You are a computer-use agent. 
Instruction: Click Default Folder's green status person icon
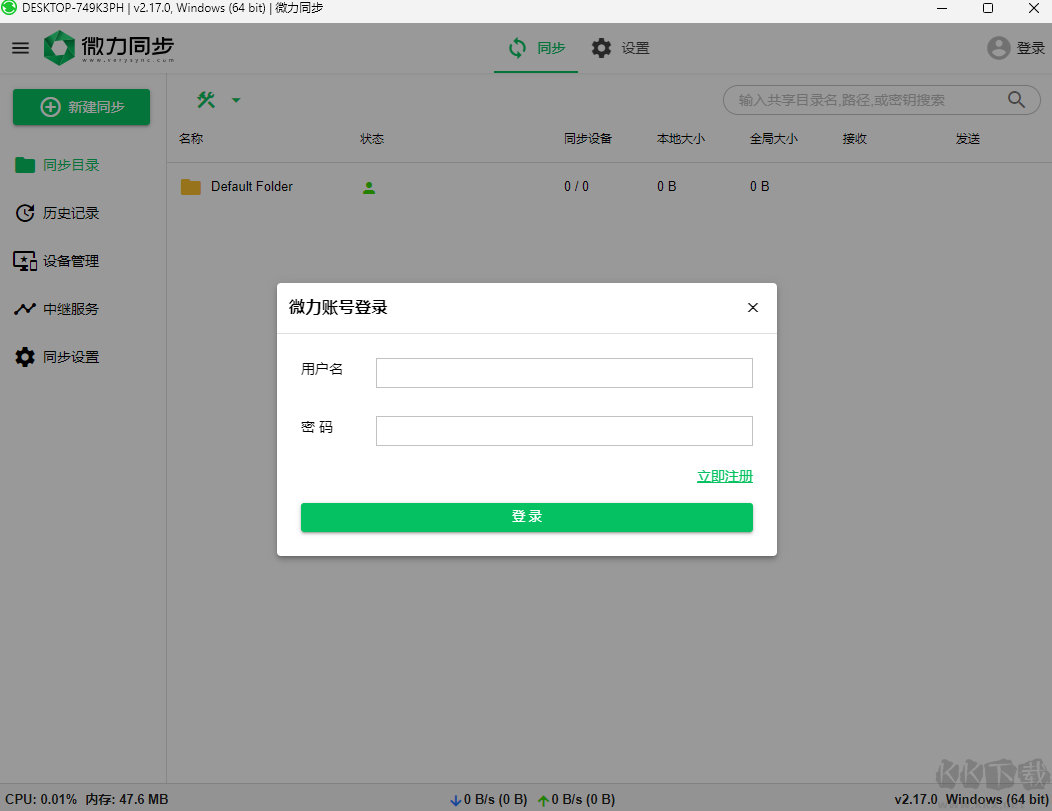[368, 187]
